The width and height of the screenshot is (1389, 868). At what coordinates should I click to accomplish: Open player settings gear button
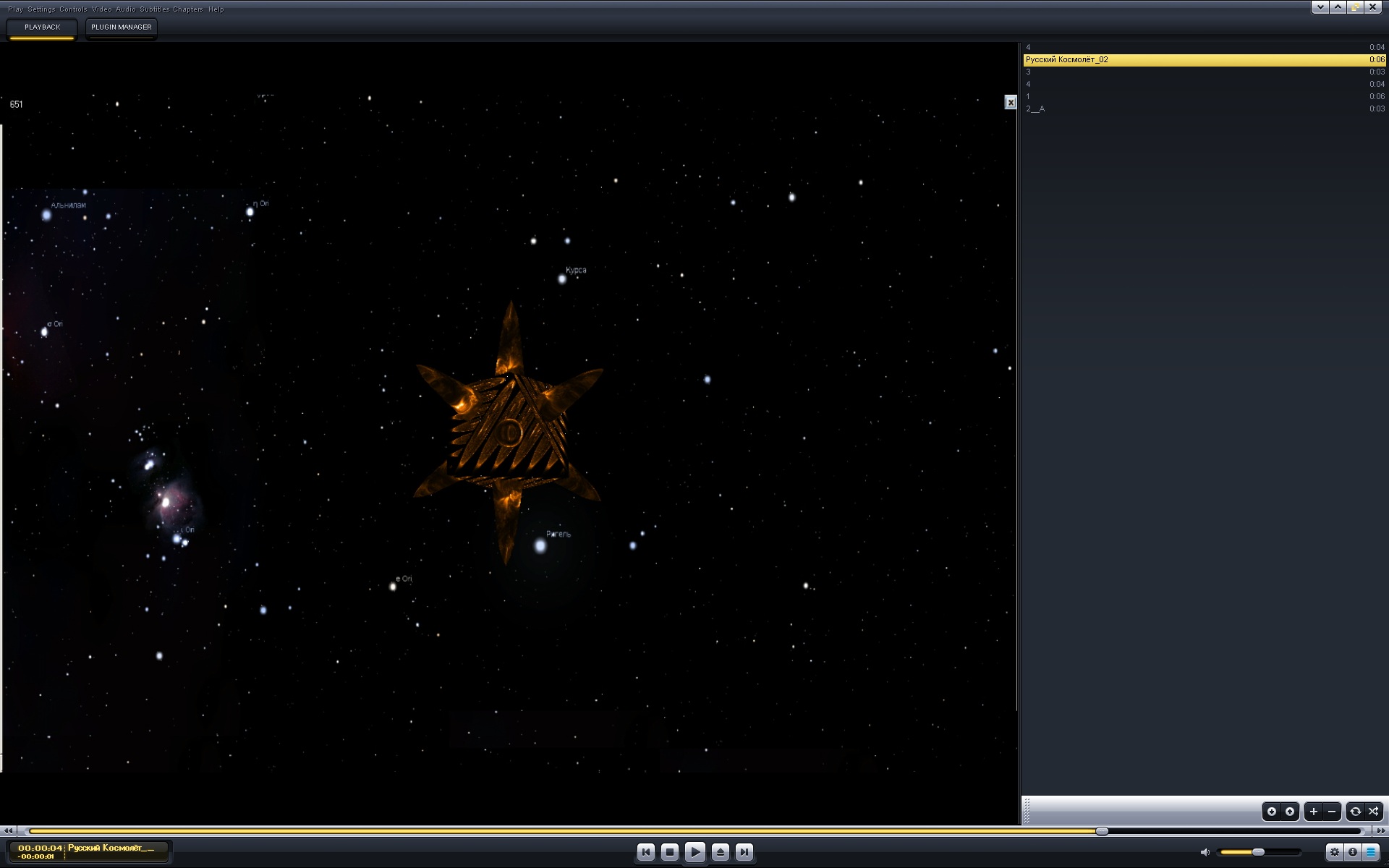(x=1335, y=852)
